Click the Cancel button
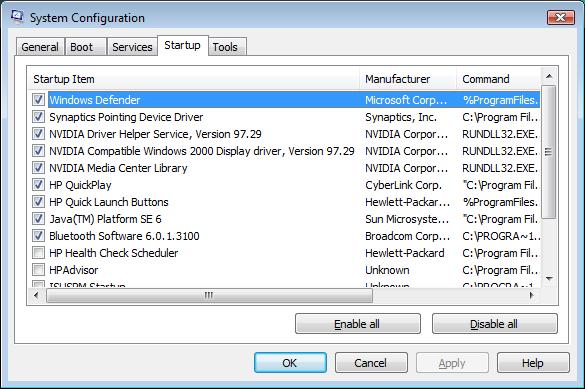 click(x=371, y=363)
